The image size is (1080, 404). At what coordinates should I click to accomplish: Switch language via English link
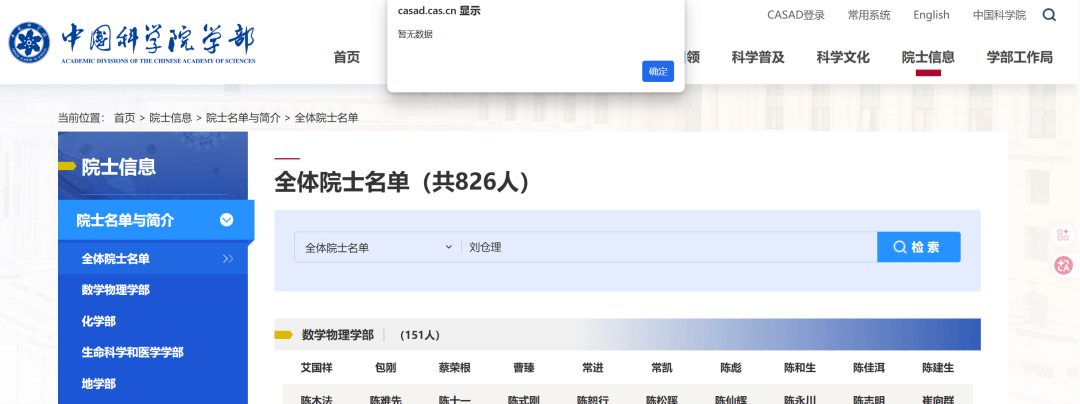[931, 15]
